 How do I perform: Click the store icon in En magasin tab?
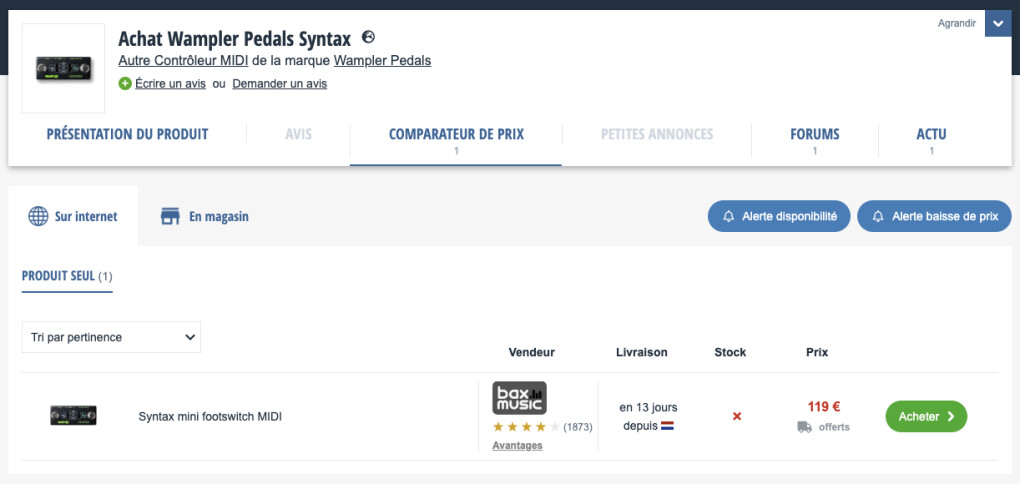tap(170, 217)
